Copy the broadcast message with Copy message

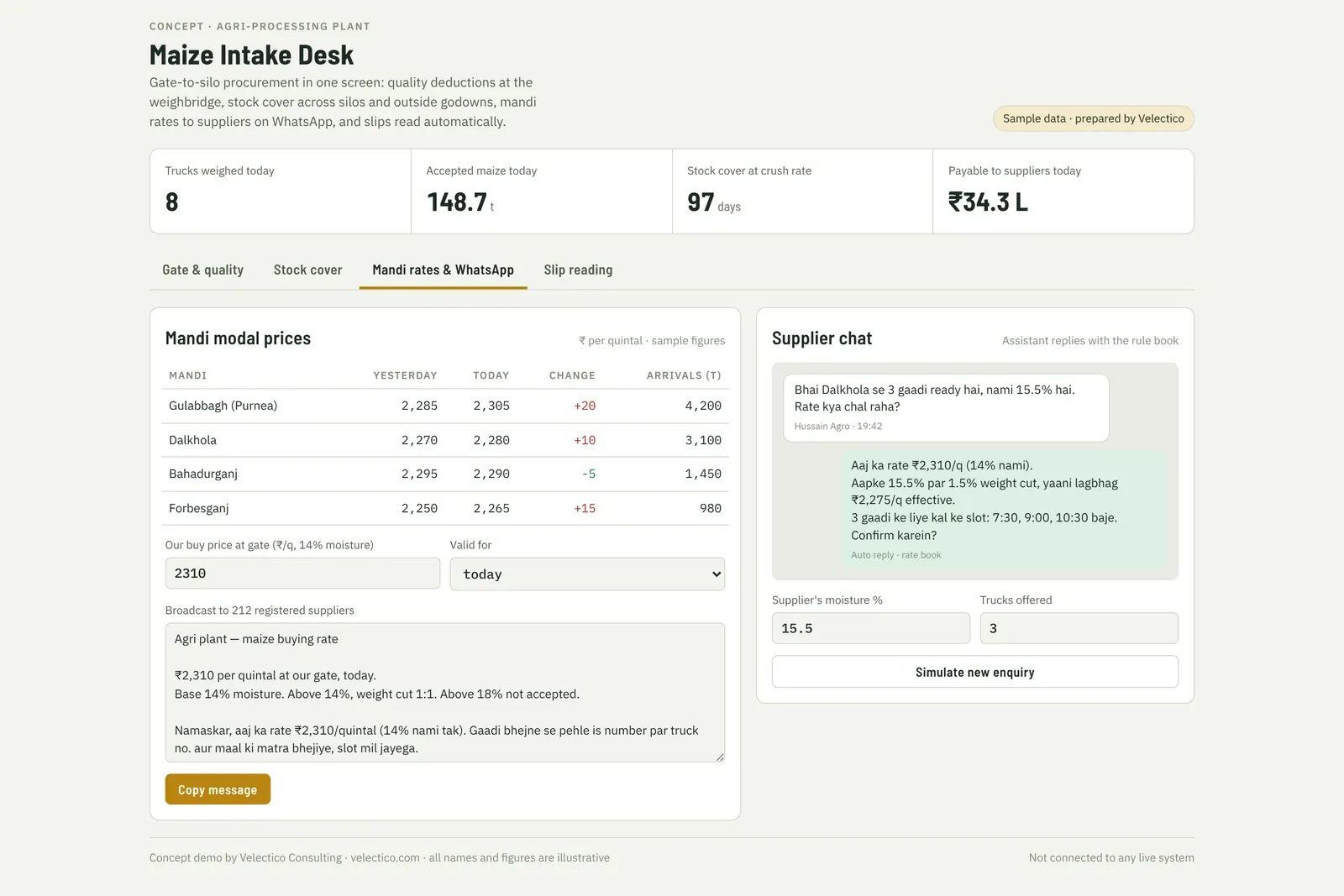[218, 789]
